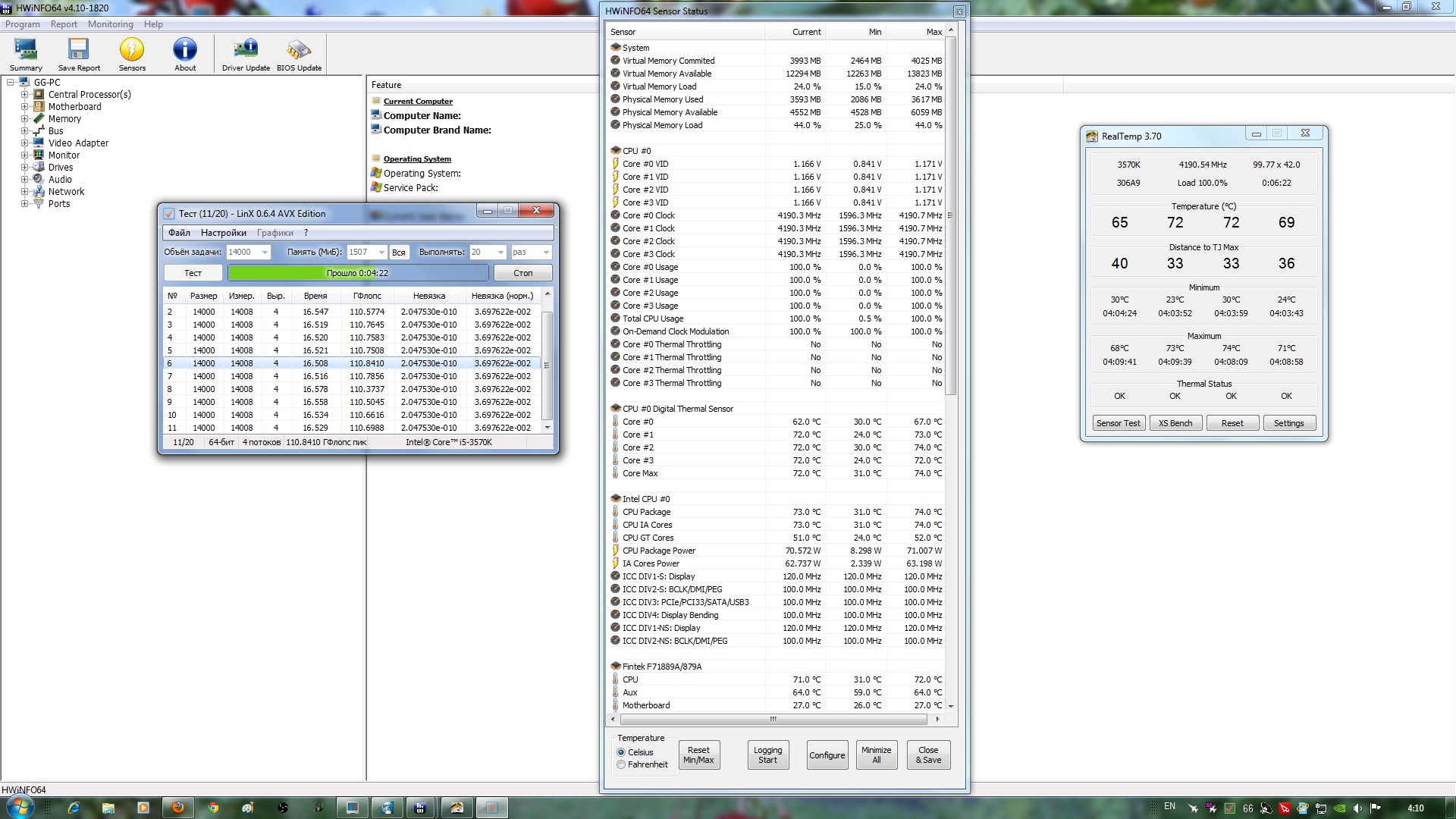Viewport: 1456px width, 819px height.
Task: Open the Summary toolbar icon
Action: point(26,55)
